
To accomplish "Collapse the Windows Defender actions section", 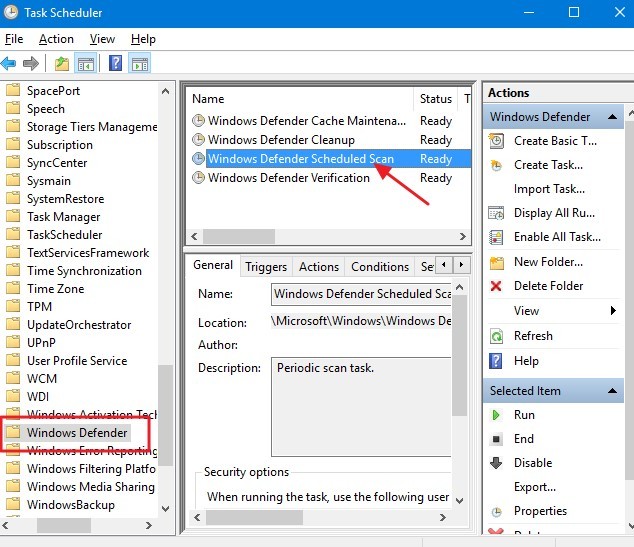I will click(x=612, y=117).
